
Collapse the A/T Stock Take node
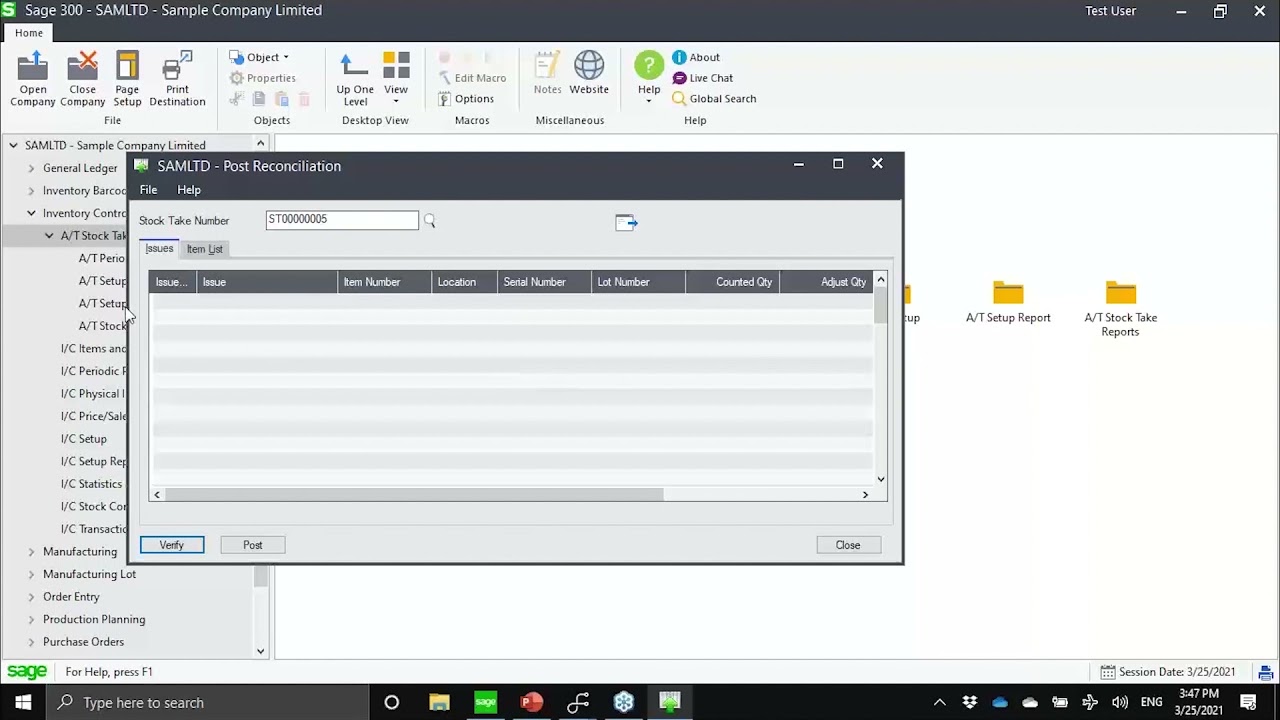coord(49,236)
